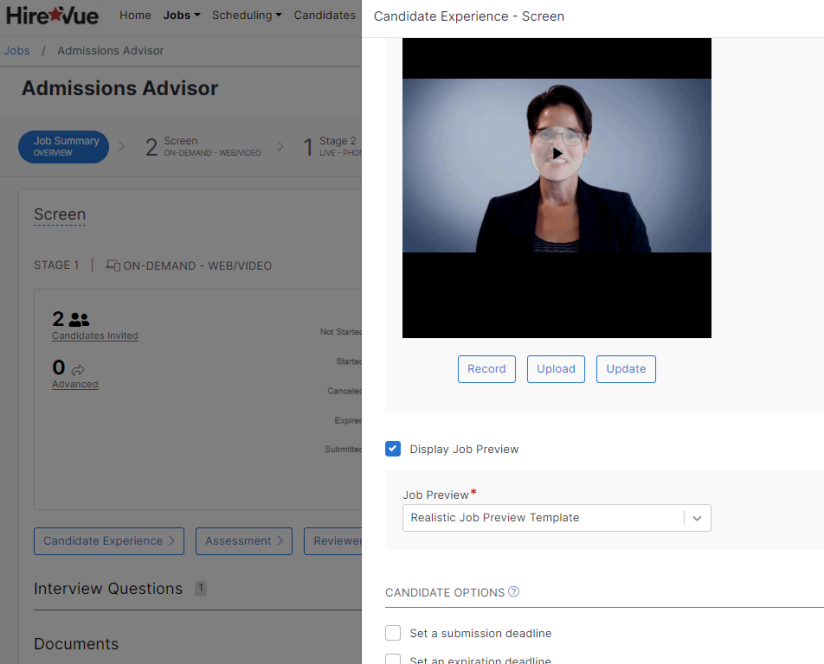
Task: Open the Jobs menu in navbar
Action: click(x=182, y=15)
